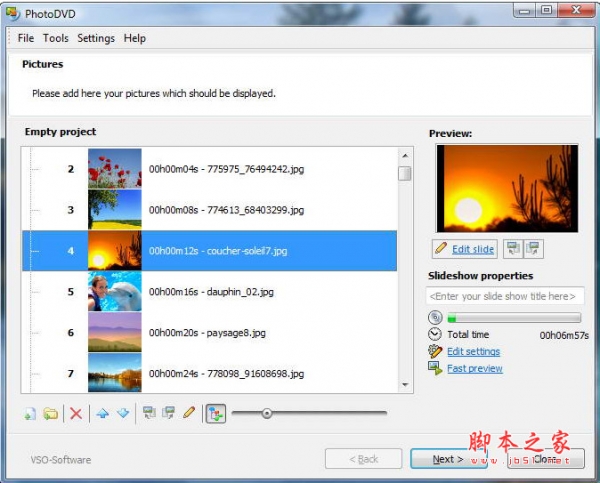This screenshot has width=600, height=483.
Task: Click the rotate left icon in the bottom toolbar
Action: pos(149,413)
